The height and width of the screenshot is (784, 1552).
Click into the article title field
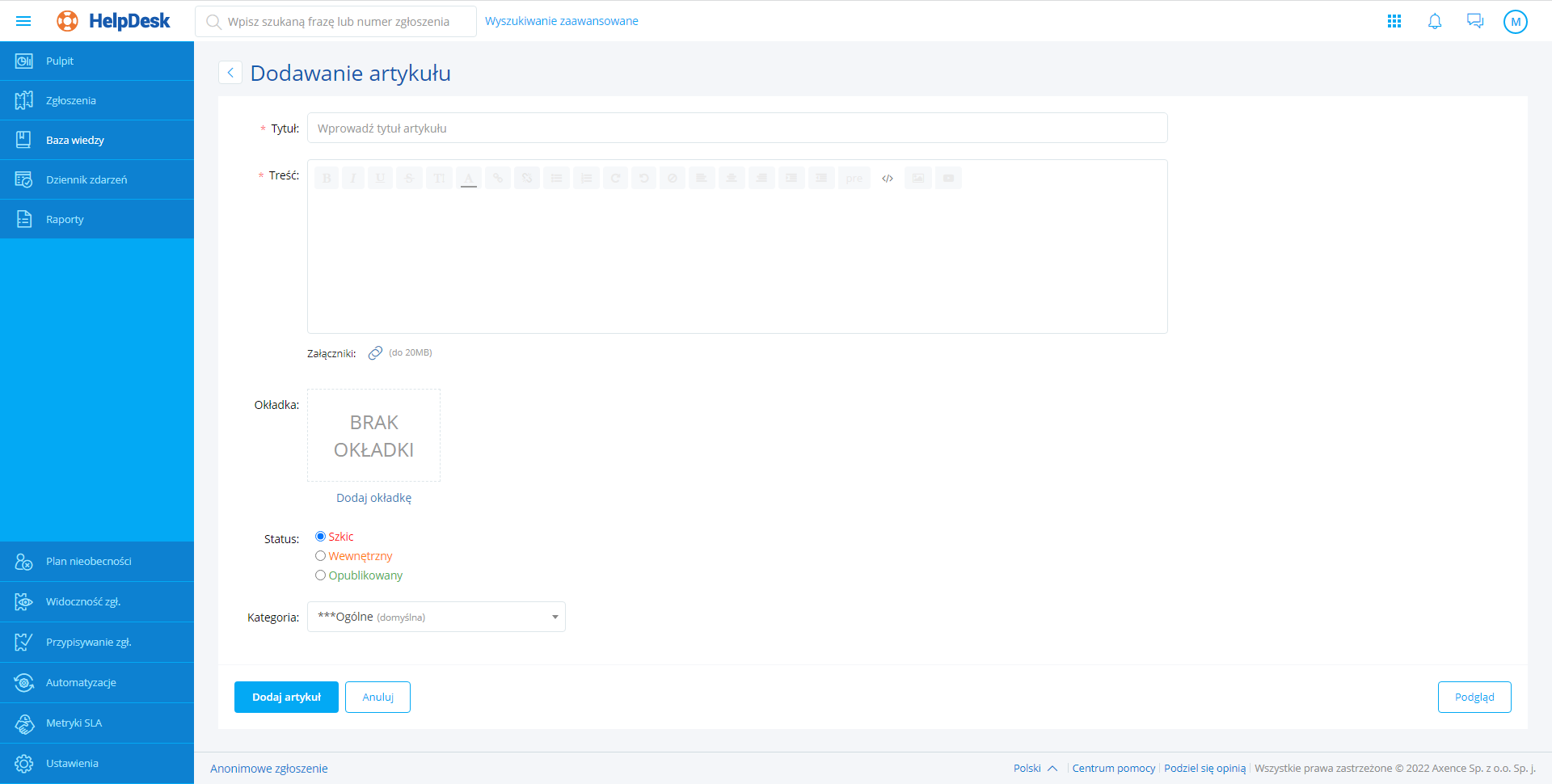[x=736, y=129]
